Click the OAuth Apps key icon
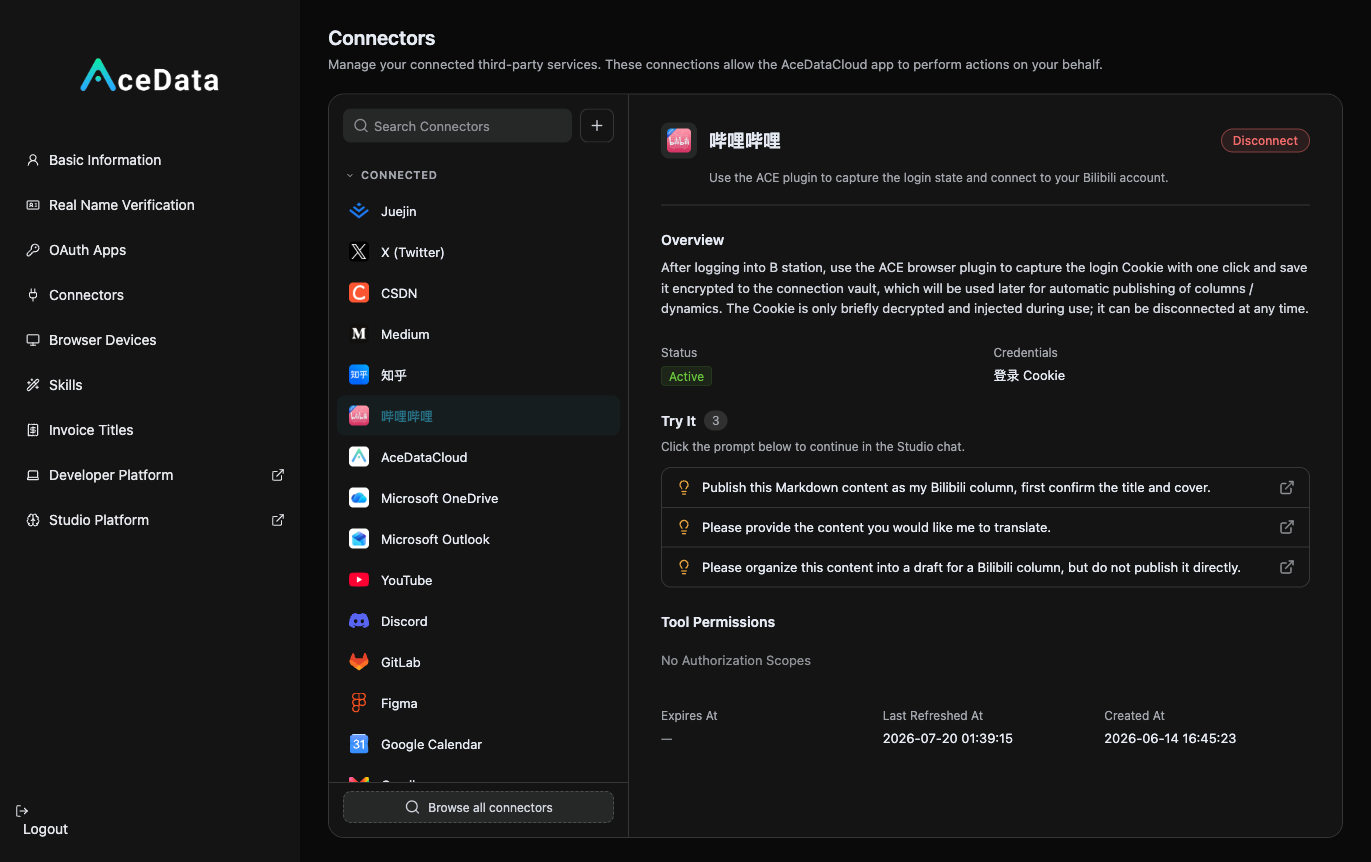Viewport: 1371px width, 862px height. click(33, 250)
